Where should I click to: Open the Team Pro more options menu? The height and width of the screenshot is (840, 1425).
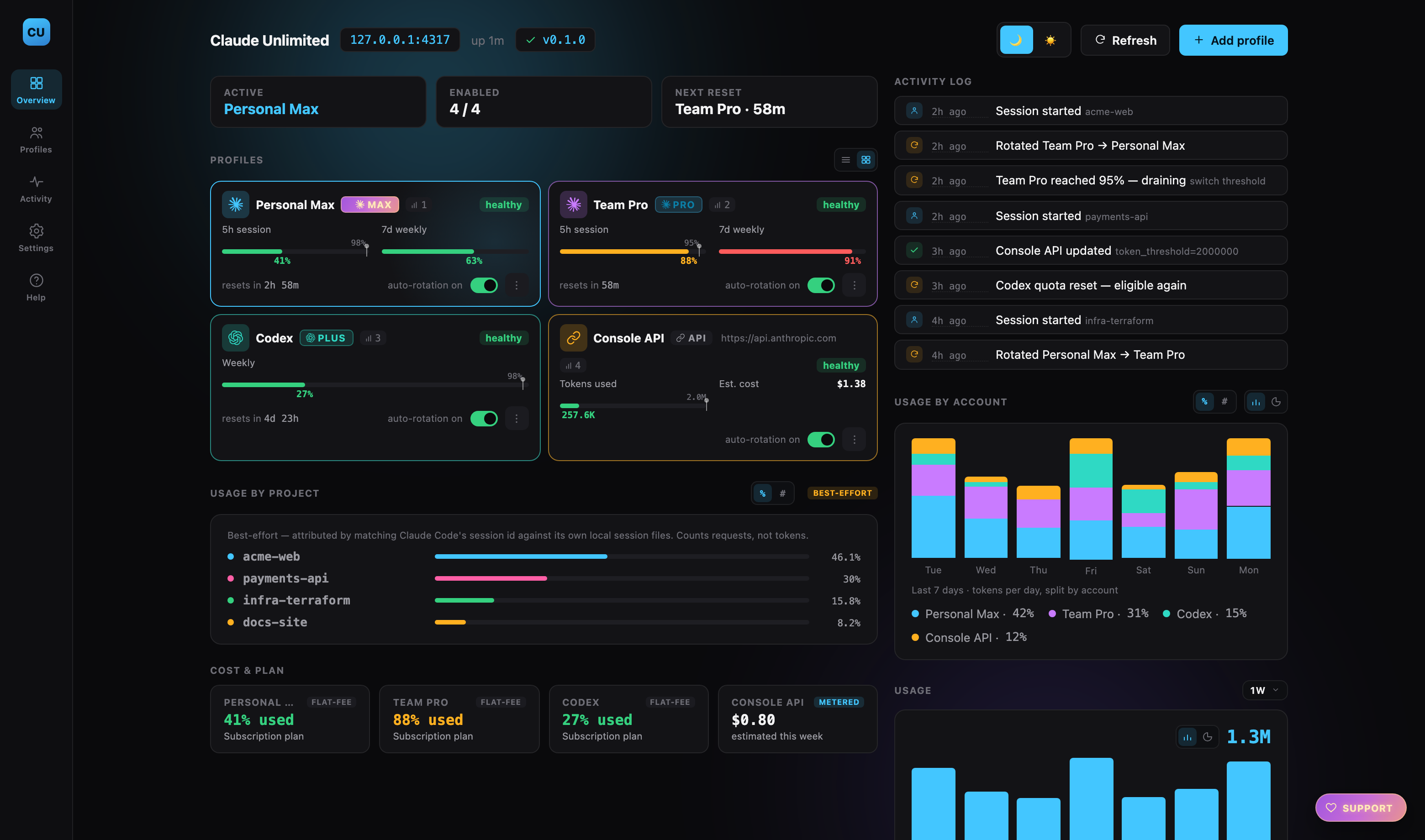pyautogui.click(x=855, y=285)
